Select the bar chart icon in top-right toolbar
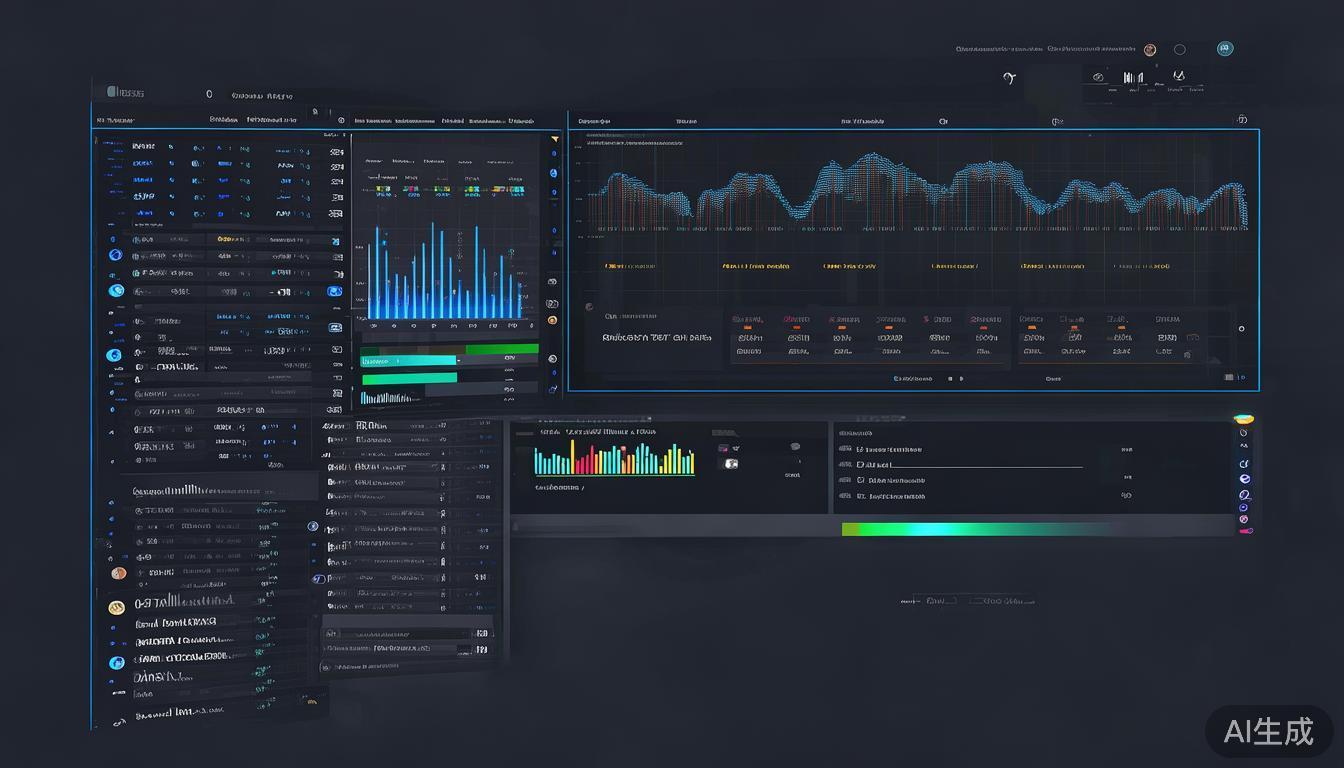The height and width of the screenshot is (768, 1344). pyautogui.click(x=1132, y=77)
